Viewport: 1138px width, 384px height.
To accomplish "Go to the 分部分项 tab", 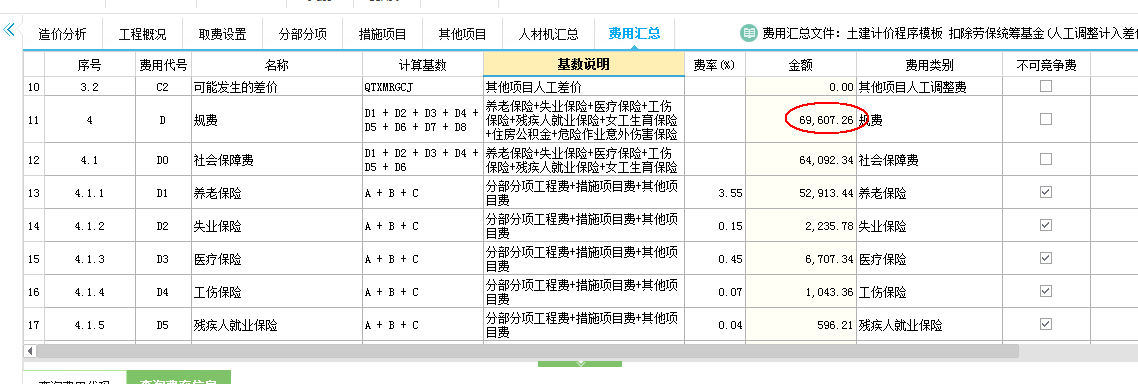I will coord(302,34).
